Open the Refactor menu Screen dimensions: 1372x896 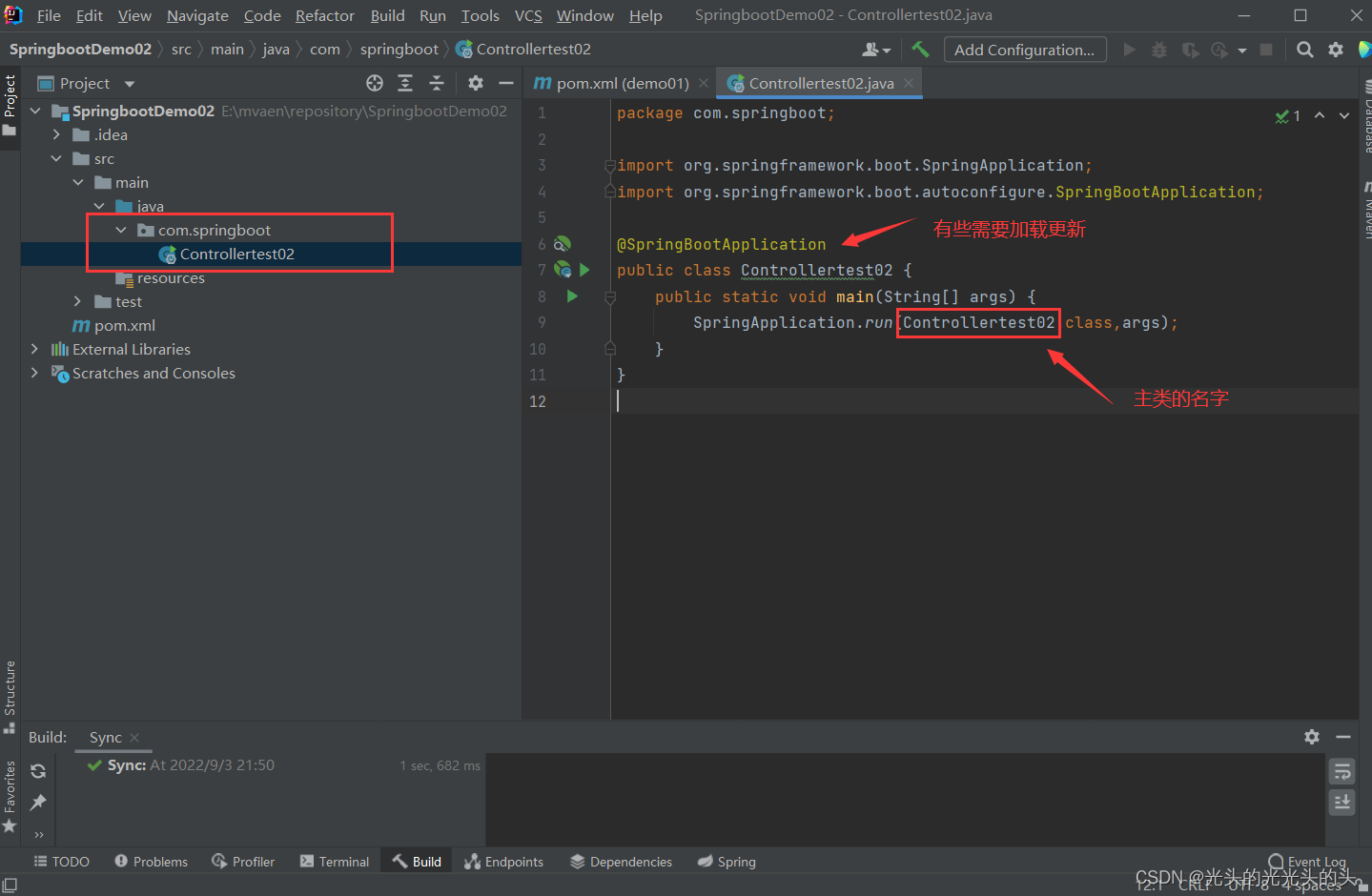click(x=324, y=15)
